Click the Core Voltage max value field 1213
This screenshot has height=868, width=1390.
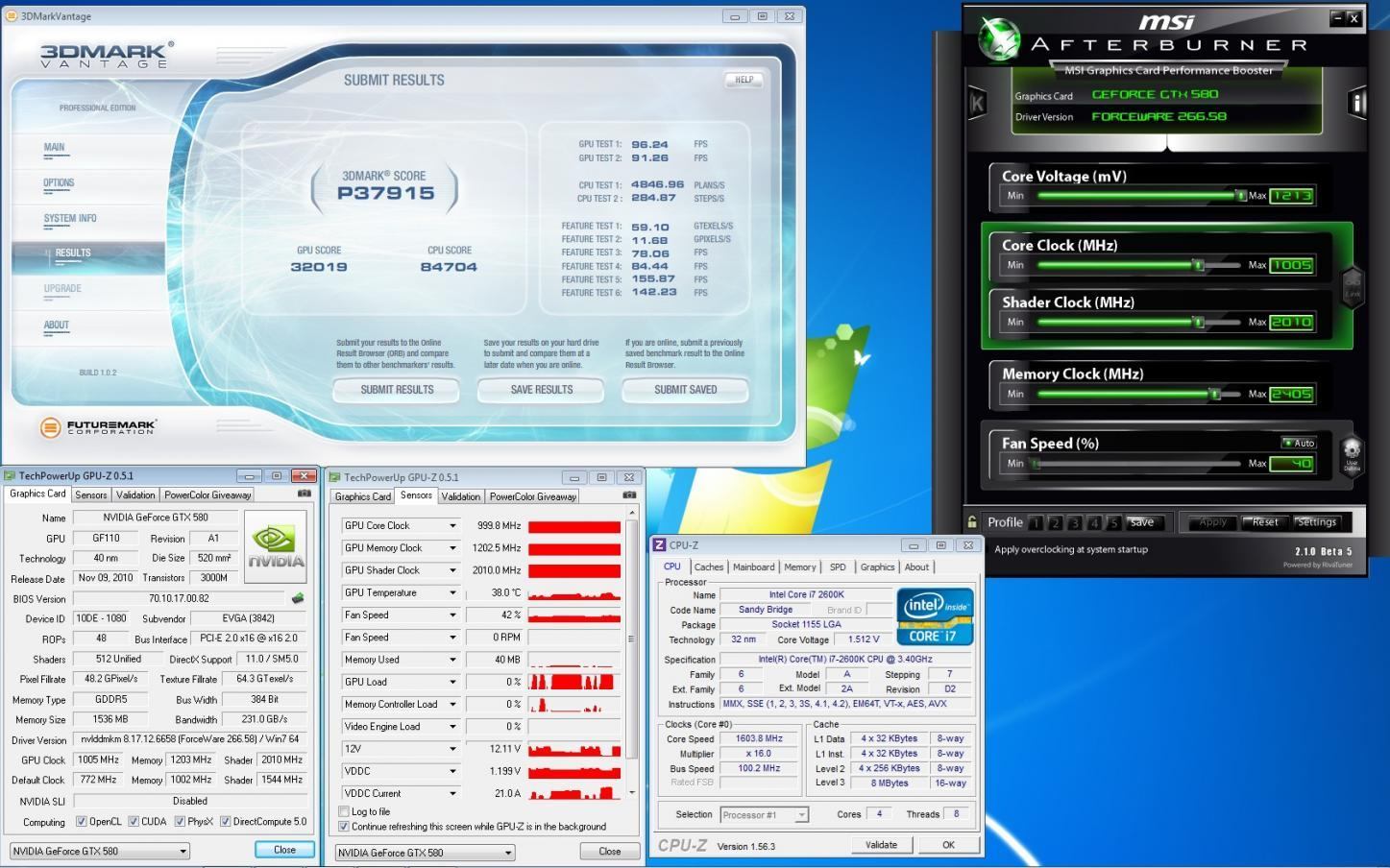click(x=1291, y=196)
